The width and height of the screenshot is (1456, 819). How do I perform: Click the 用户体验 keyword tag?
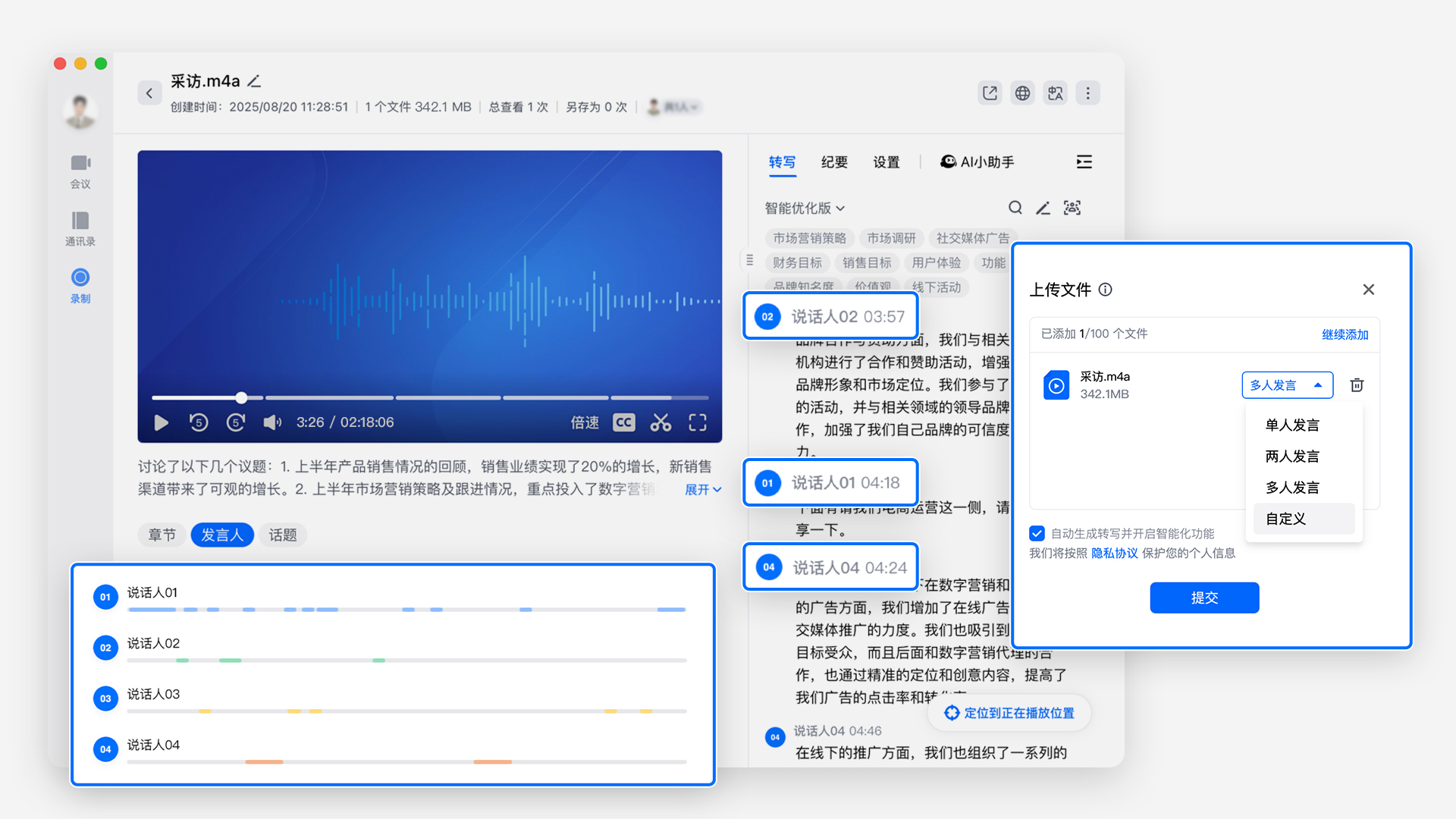click(936, 262)
